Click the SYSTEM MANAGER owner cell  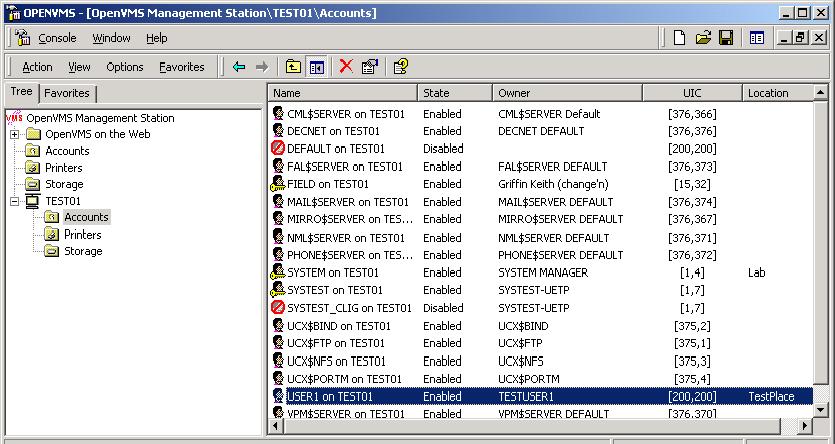pos(543,273)
